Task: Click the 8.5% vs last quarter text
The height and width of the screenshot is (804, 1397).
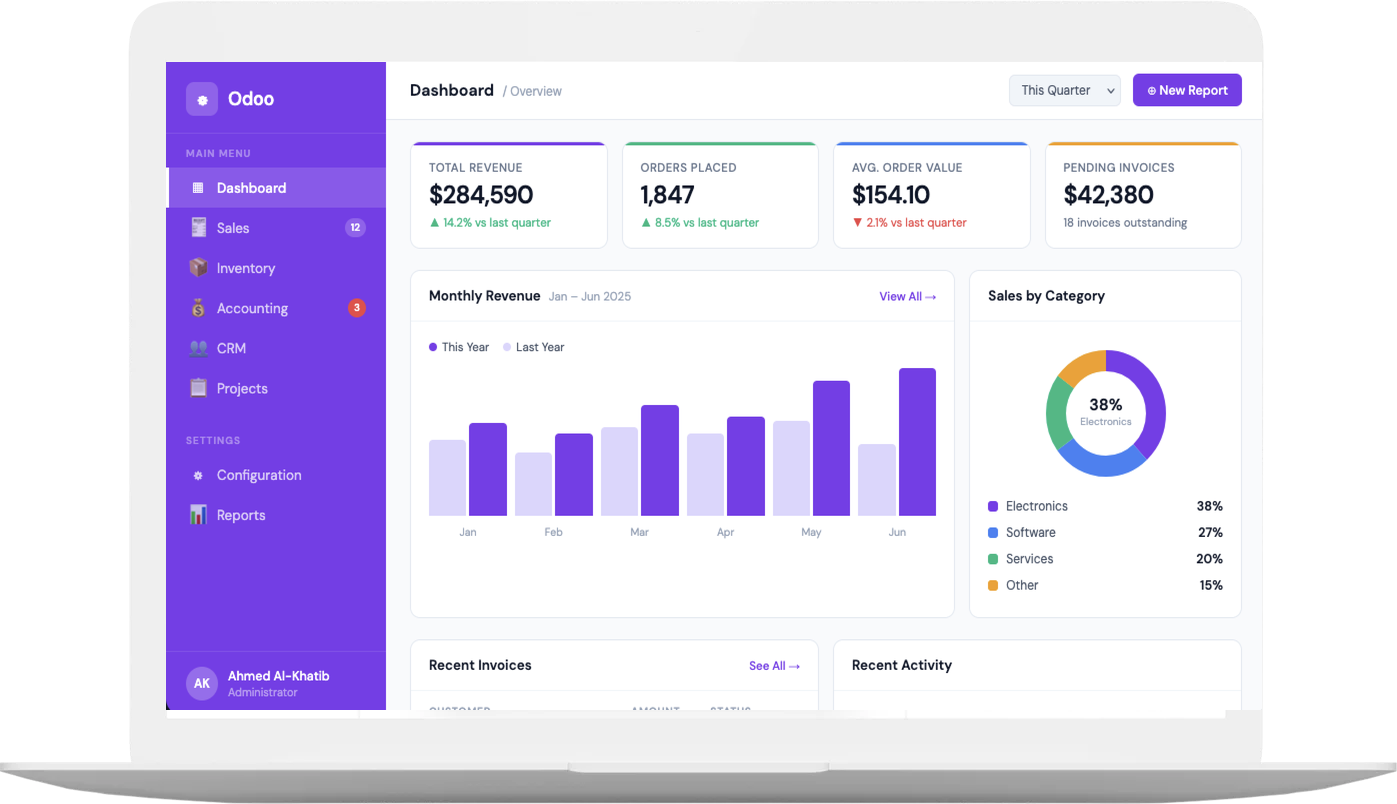Action: pos(700,223)
